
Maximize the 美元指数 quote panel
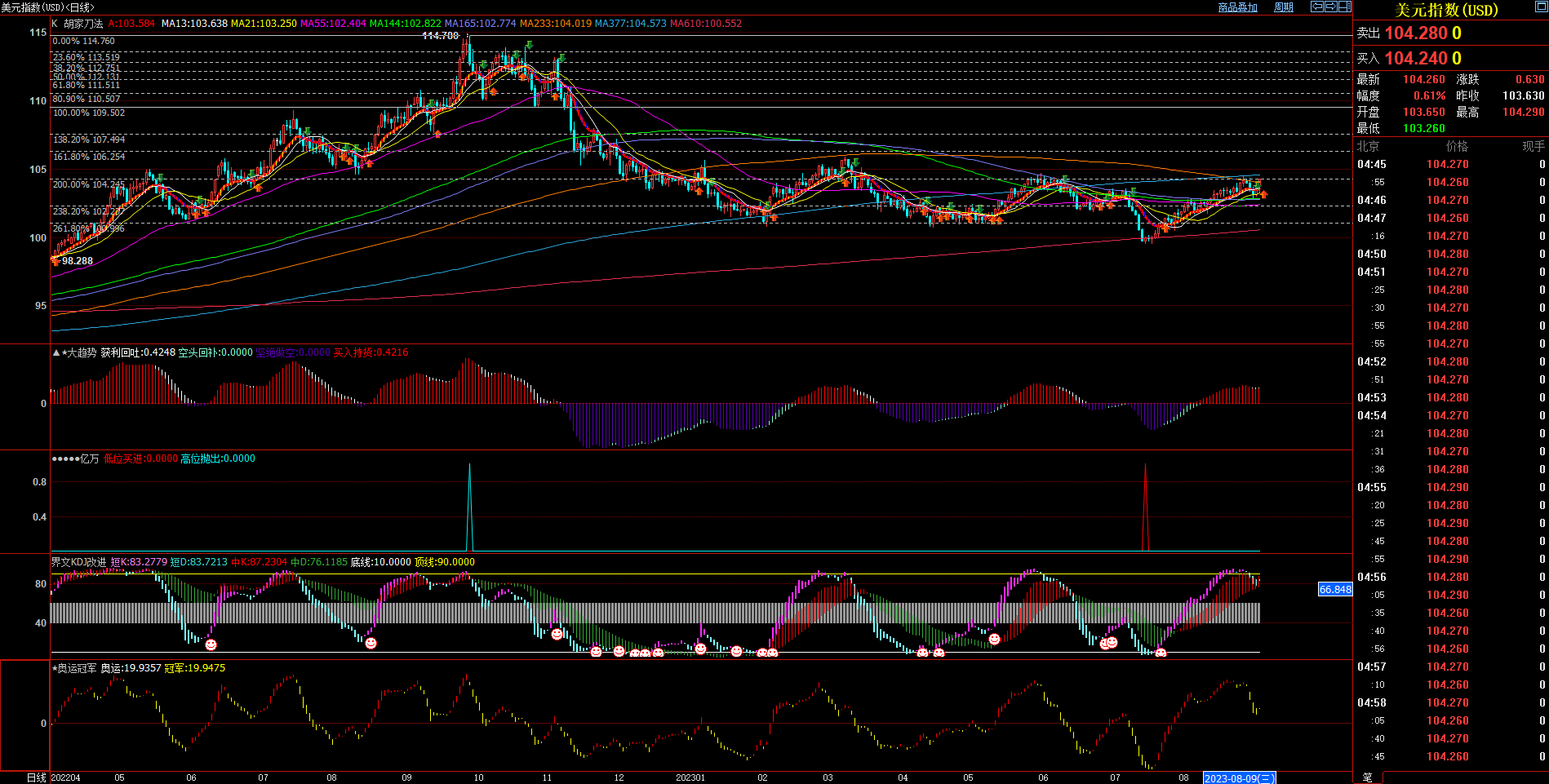1541,7
